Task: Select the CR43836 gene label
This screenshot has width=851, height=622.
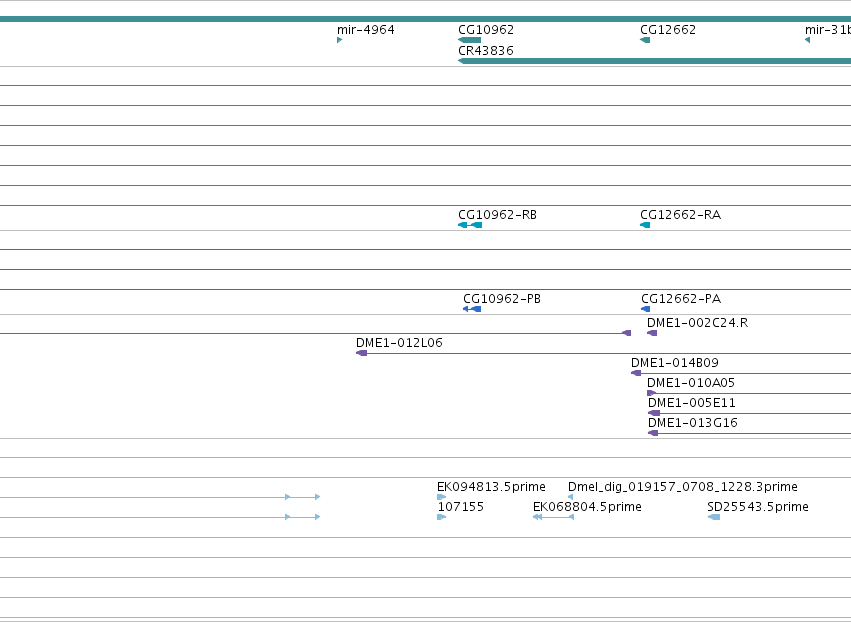Action: pos(486,50)
